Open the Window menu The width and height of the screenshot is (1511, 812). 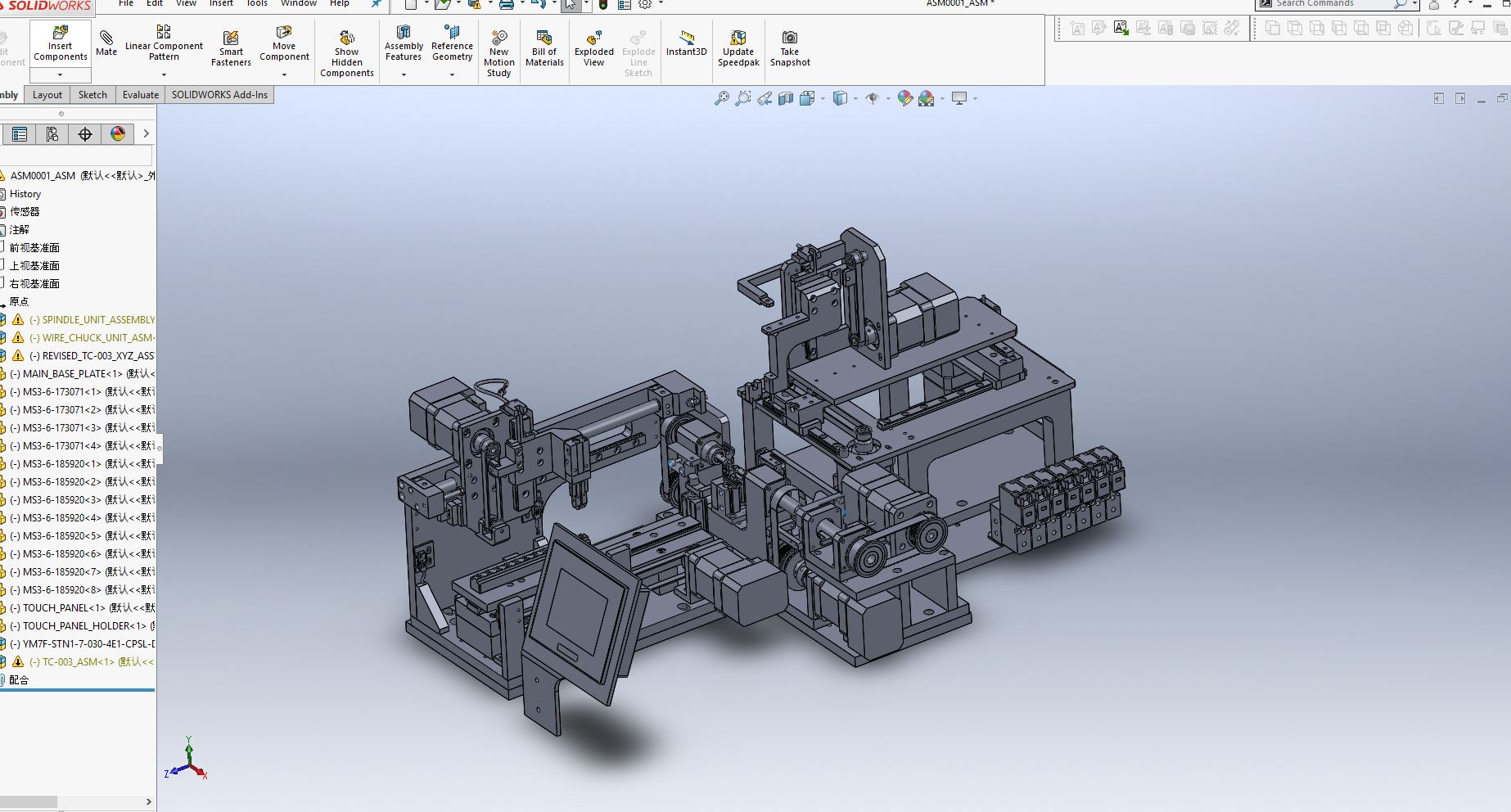point(299,3)
